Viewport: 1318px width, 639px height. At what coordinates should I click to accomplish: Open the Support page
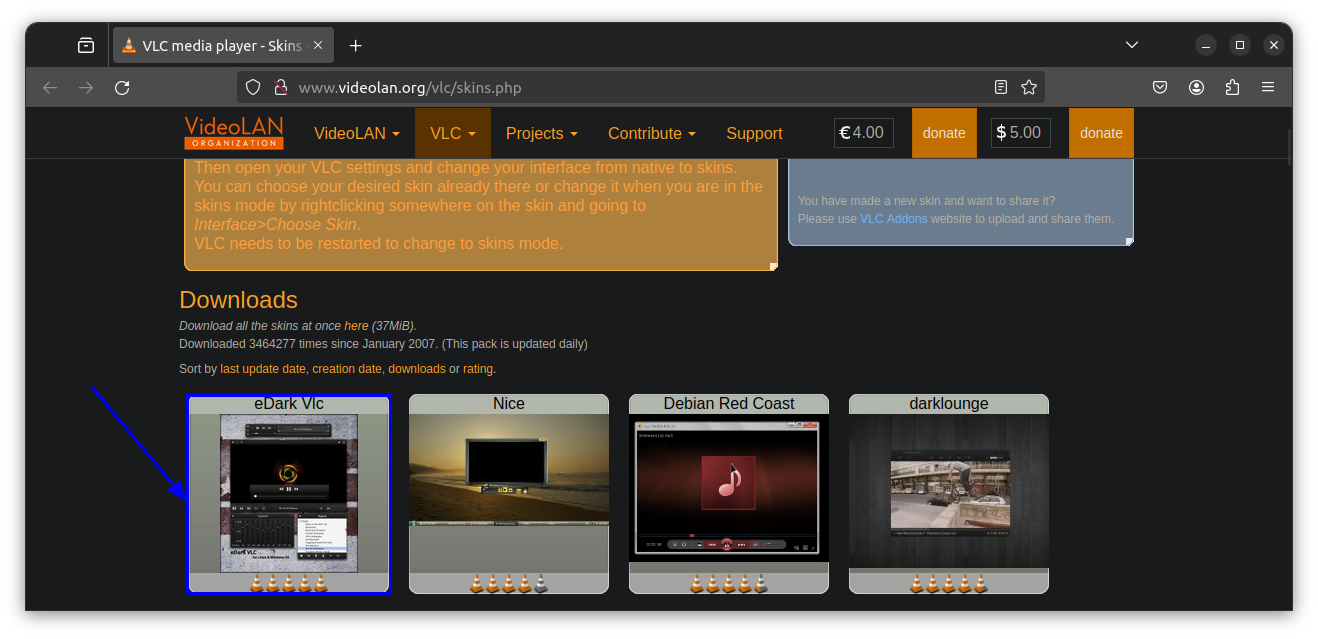[754, 133]
